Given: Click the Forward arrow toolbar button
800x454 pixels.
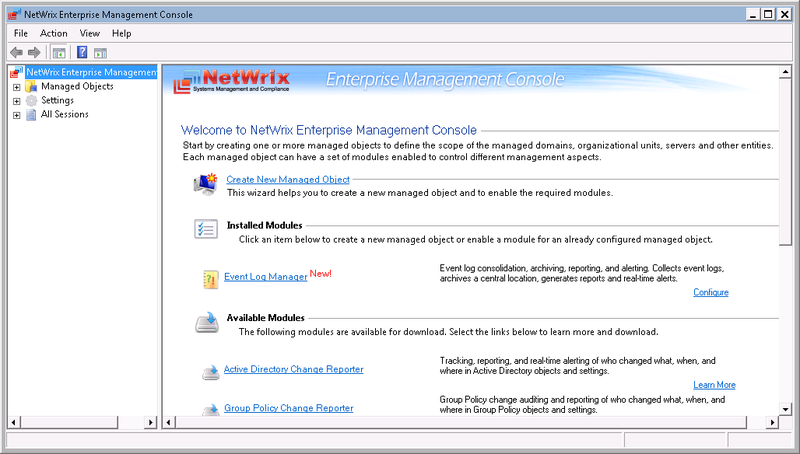Looking at the screenshot, I should pyautogui.click(x=34, y=52).
